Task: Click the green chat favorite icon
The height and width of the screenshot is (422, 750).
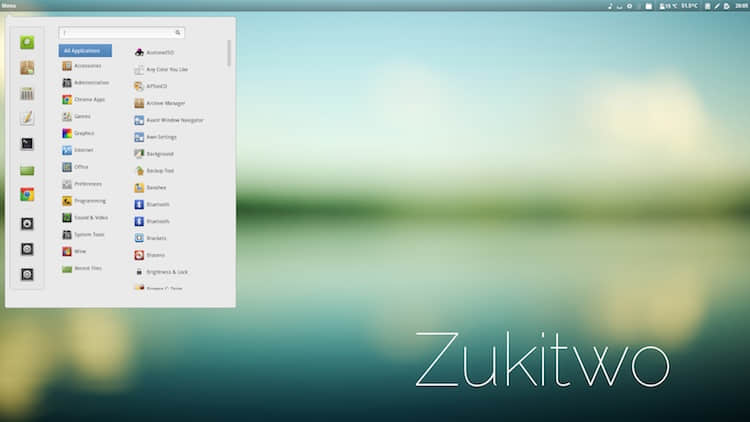Action: [x=27, y=43]
